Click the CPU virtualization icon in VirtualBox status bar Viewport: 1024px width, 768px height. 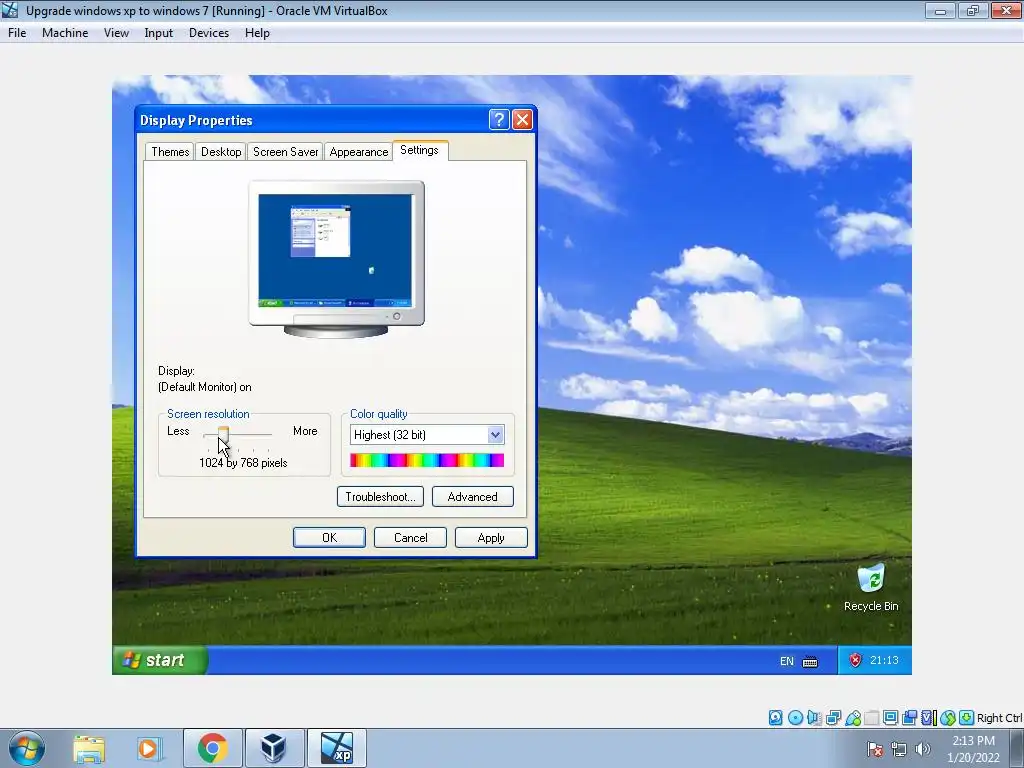(929, 718)
